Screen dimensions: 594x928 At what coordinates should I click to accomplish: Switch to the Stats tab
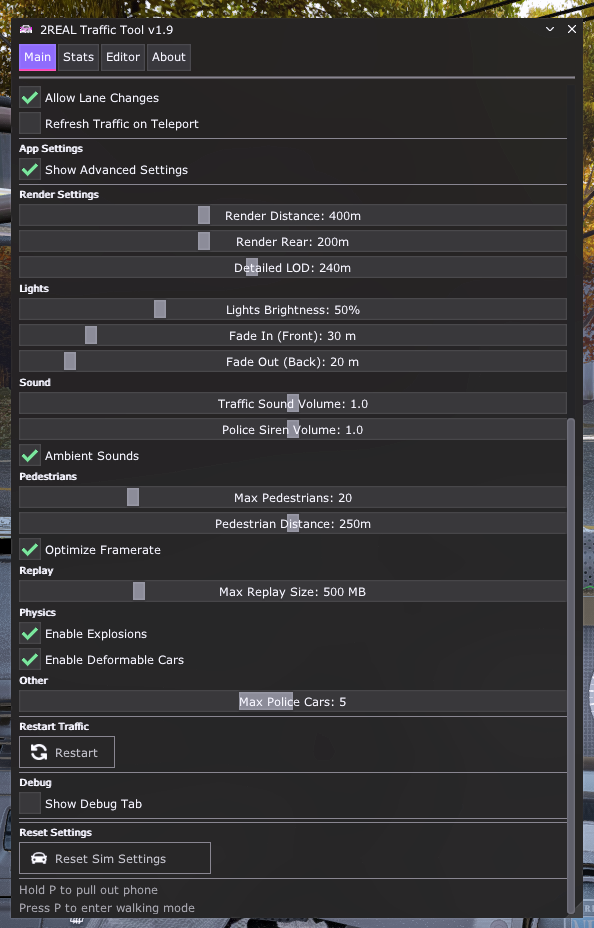[78, 57]
